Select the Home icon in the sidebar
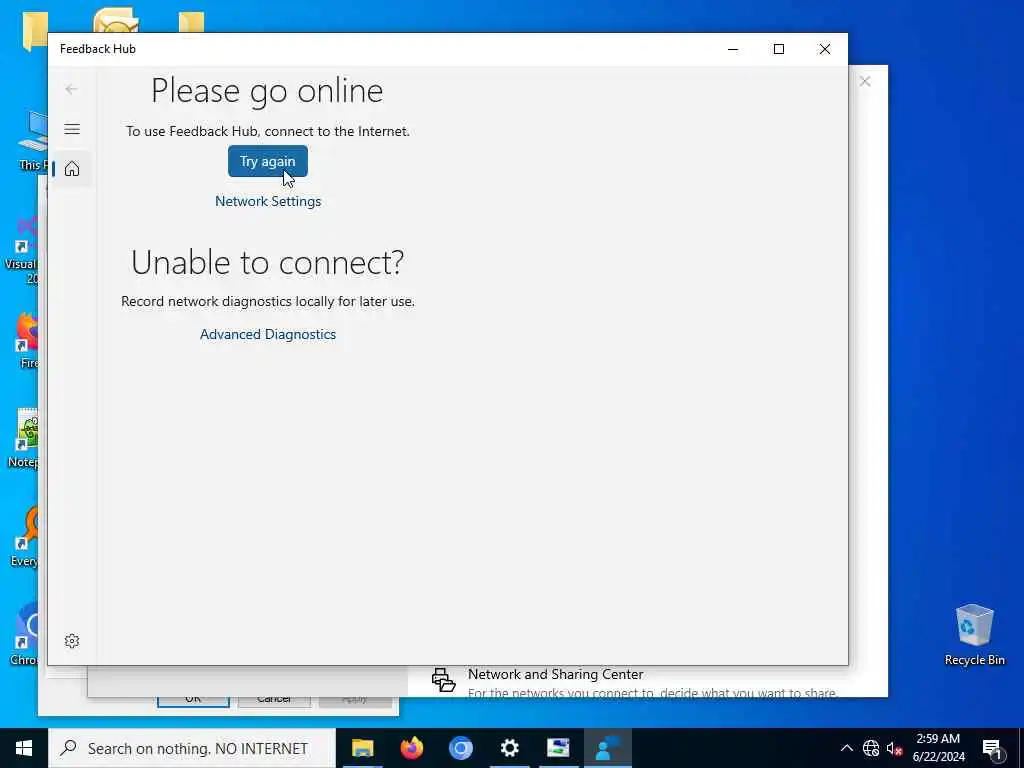Screen dimensions: 1024x768 pyautogui.click(x=72, y=168)
